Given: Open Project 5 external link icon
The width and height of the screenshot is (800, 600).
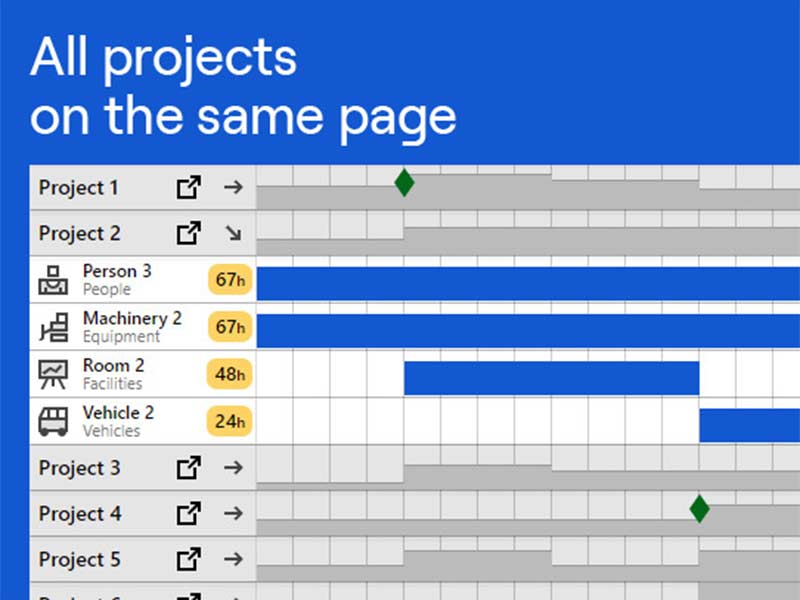Looking at the screenshot, I should click(x=188, y=559).
